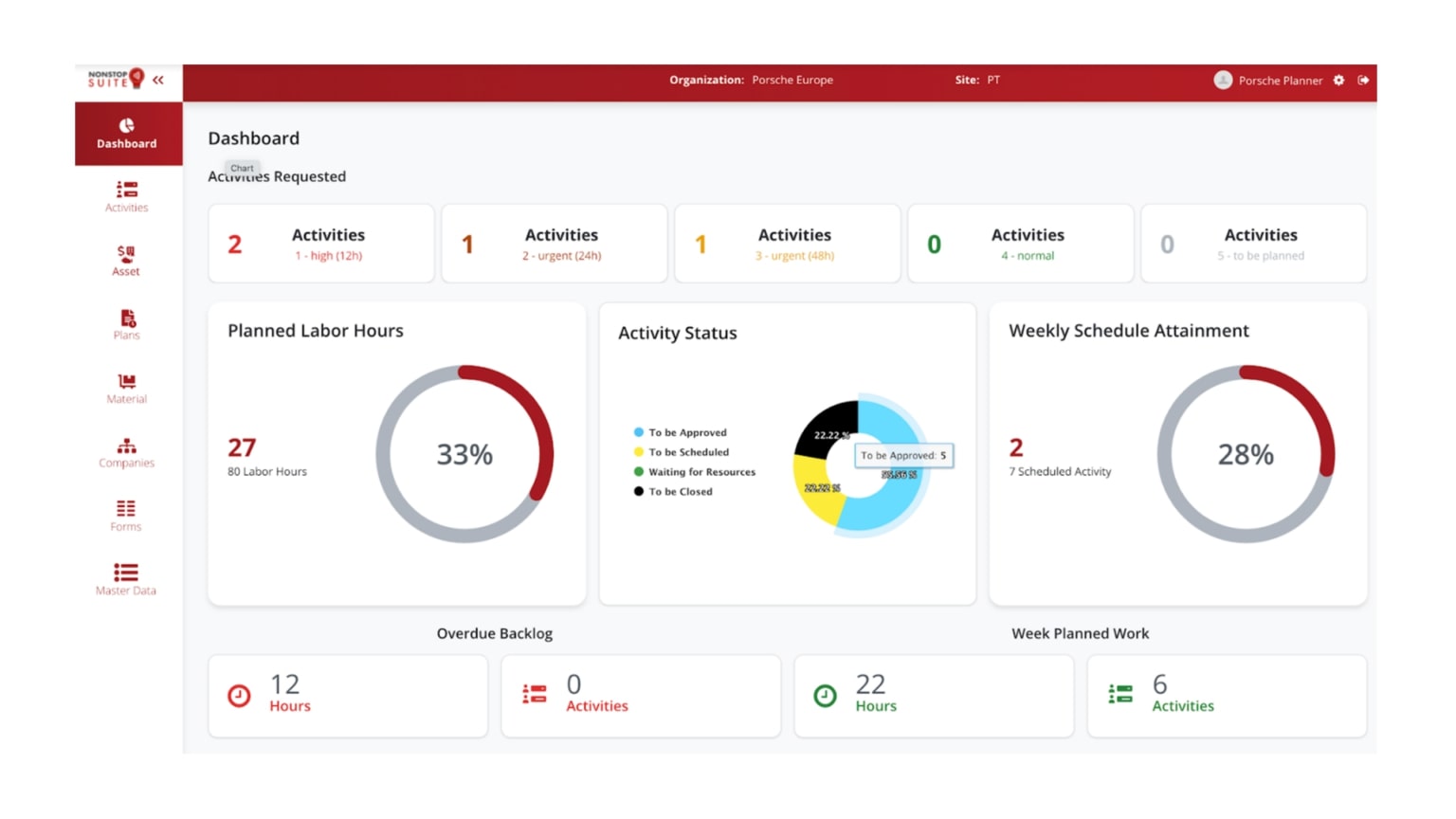The height and width of the screenshot is (819, 1456).
Task: Open Companies from the sidebar
Action: [x=126, y=452]
